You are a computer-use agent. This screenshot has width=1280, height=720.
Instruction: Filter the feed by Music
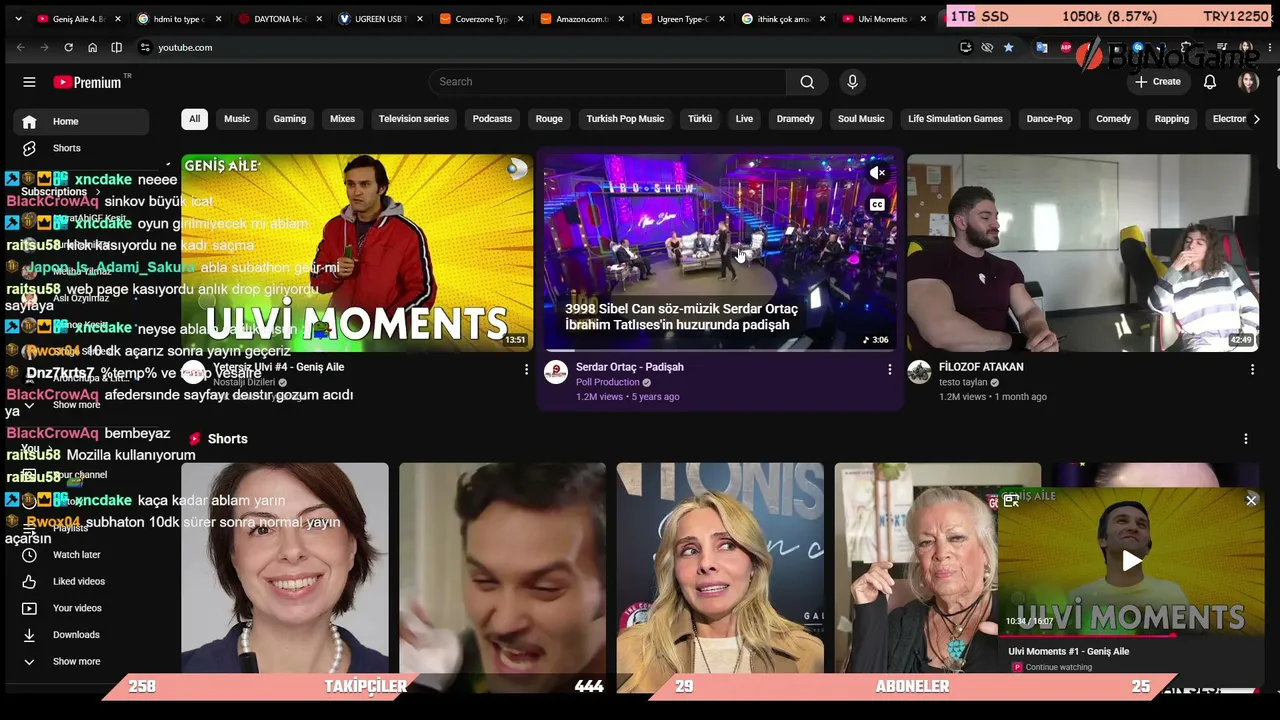(x=237, y=119)
